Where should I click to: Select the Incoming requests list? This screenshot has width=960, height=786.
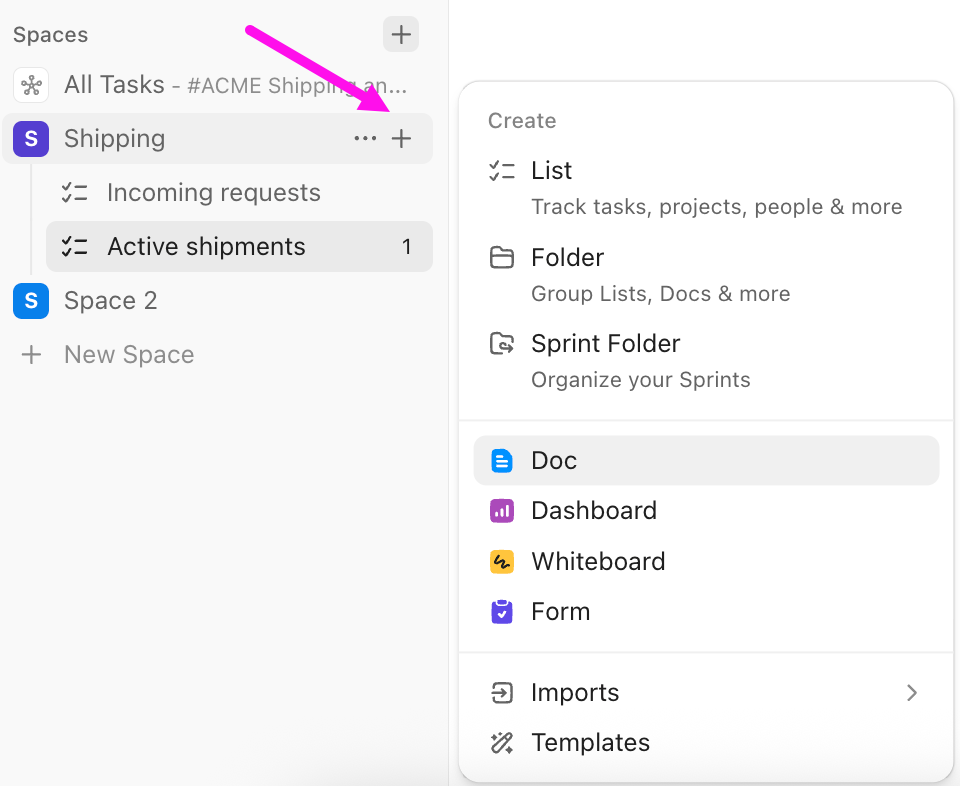pyautogui.click(x=214, y=192)
